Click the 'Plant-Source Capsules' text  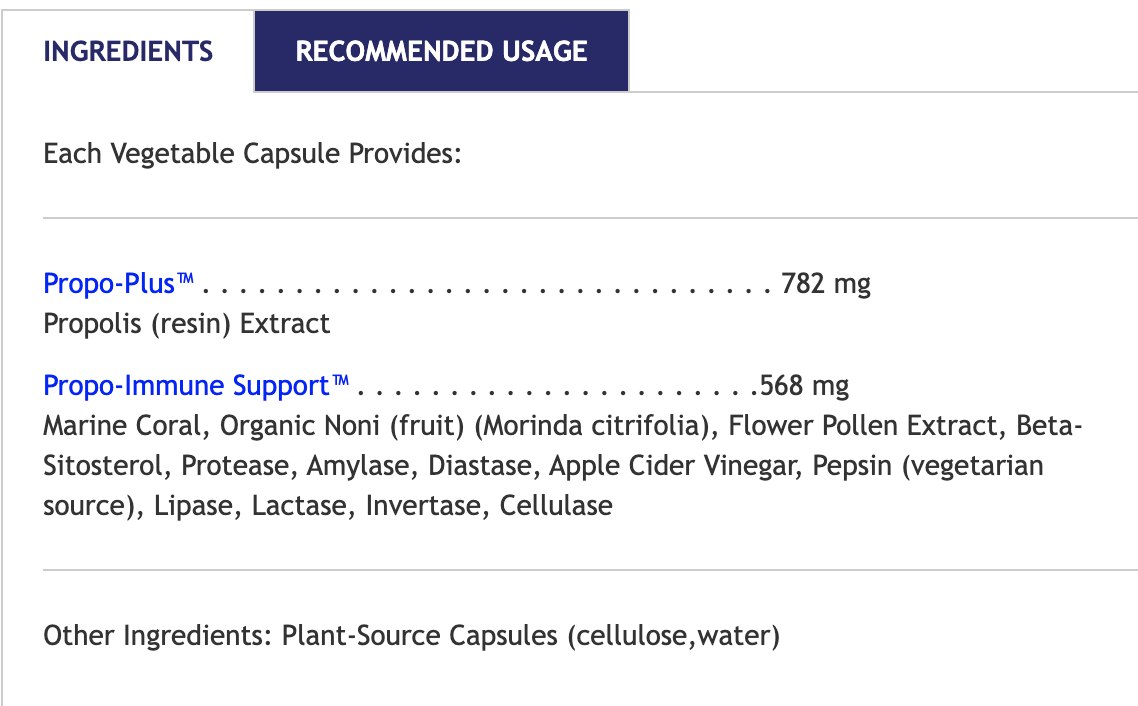coord(420,636)
